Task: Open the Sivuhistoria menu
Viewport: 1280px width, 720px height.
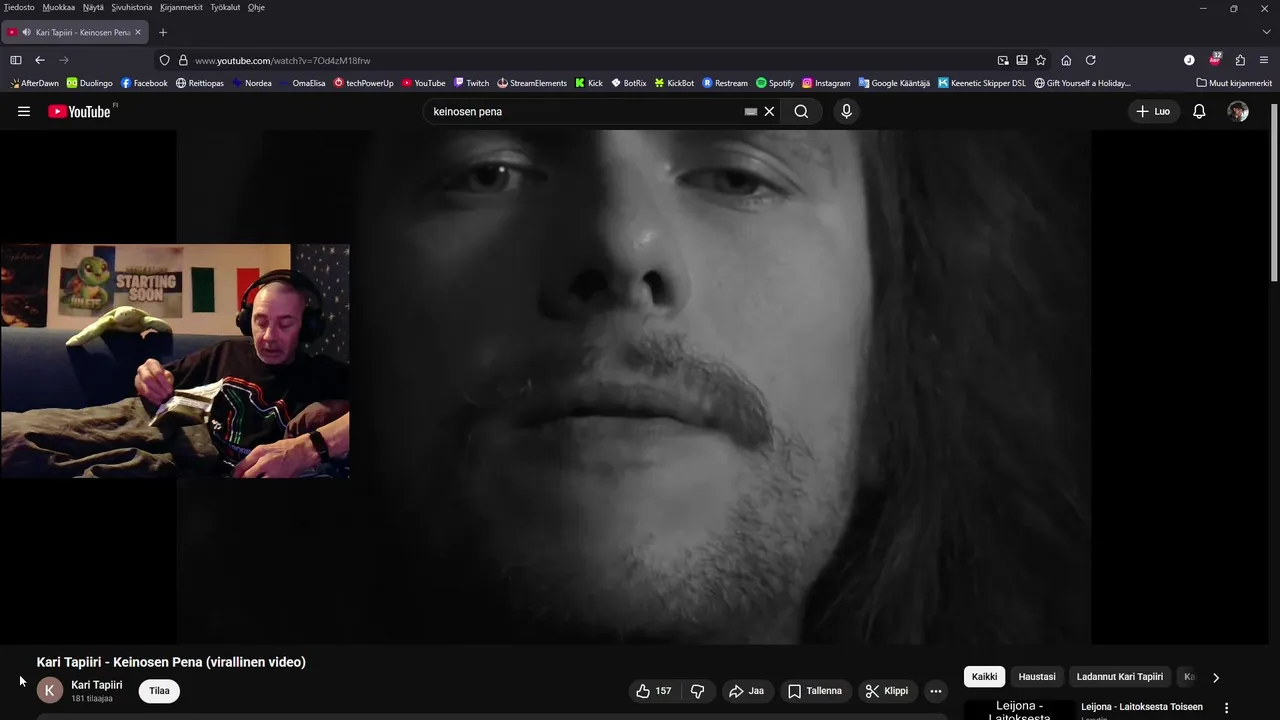Action: (x=131, y=7)
